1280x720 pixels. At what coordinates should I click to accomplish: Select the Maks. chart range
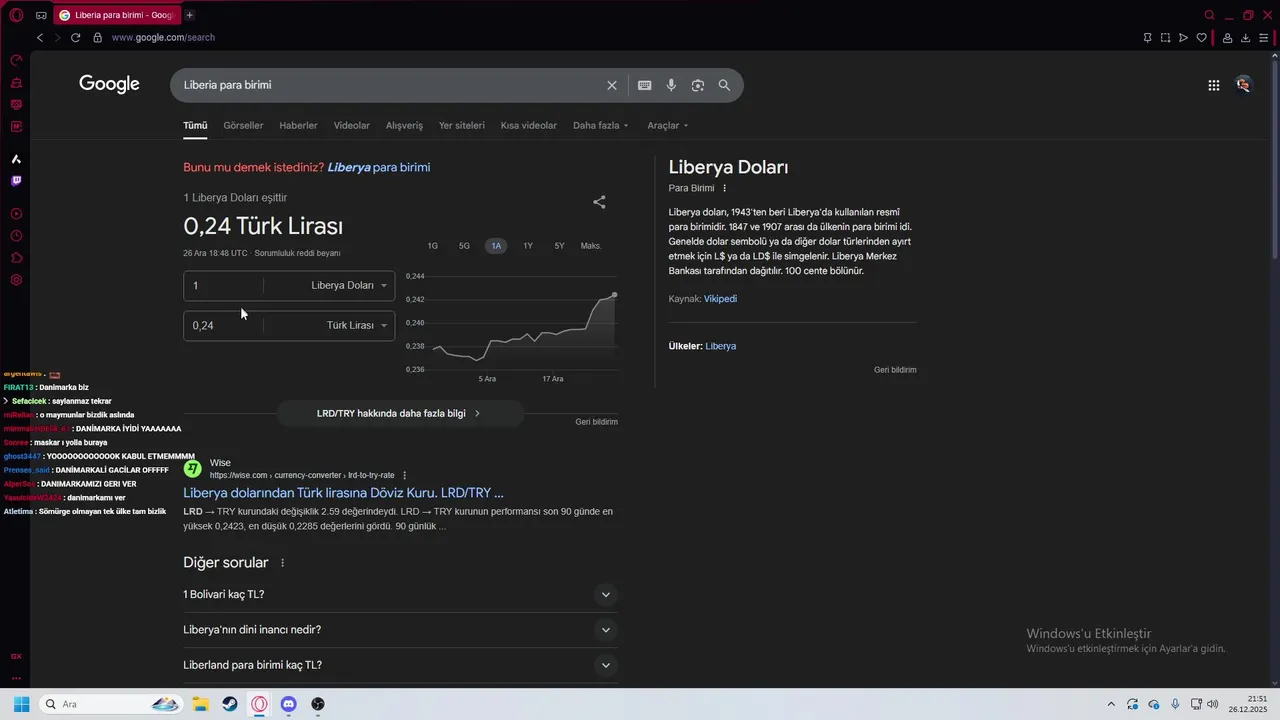[x=591, y=246]
